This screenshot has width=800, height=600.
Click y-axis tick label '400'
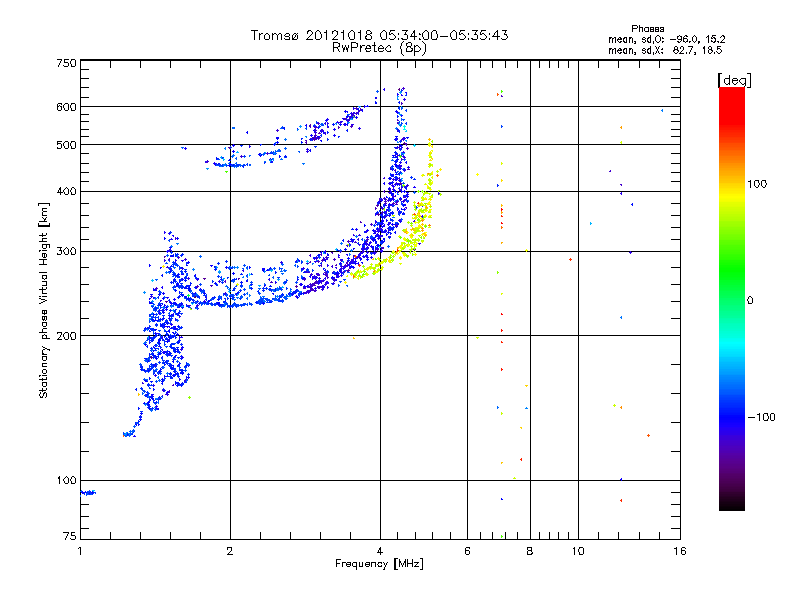tap(67, 191)
